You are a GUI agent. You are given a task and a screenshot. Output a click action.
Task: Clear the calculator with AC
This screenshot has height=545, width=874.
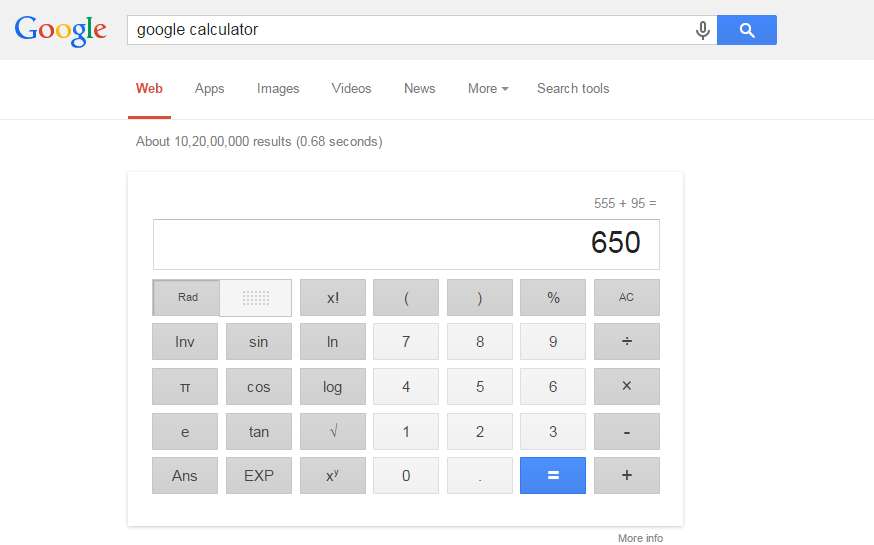tap(627, 297)
